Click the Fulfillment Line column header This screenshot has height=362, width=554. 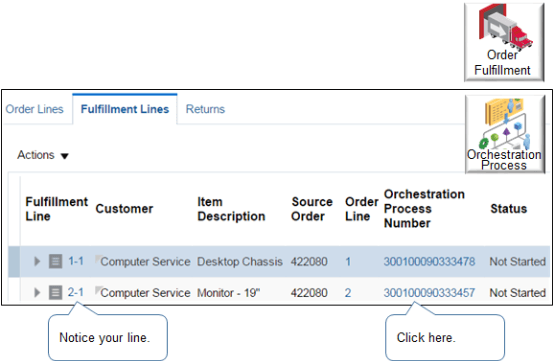click(x=57, y=209)
